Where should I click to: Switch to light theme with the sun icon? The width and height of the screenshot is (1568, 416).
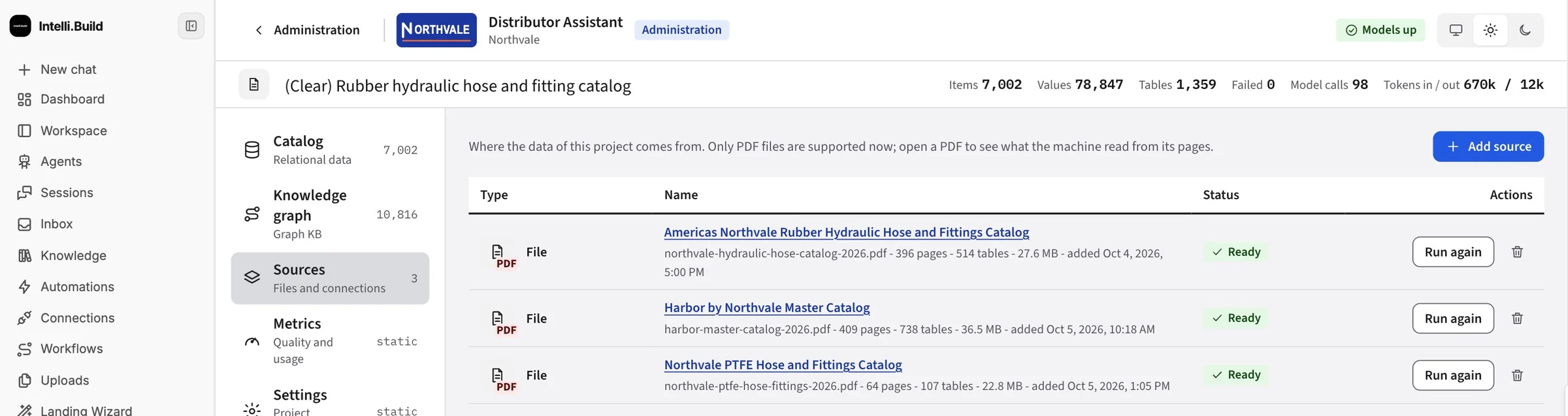(x=1490, y=30)
